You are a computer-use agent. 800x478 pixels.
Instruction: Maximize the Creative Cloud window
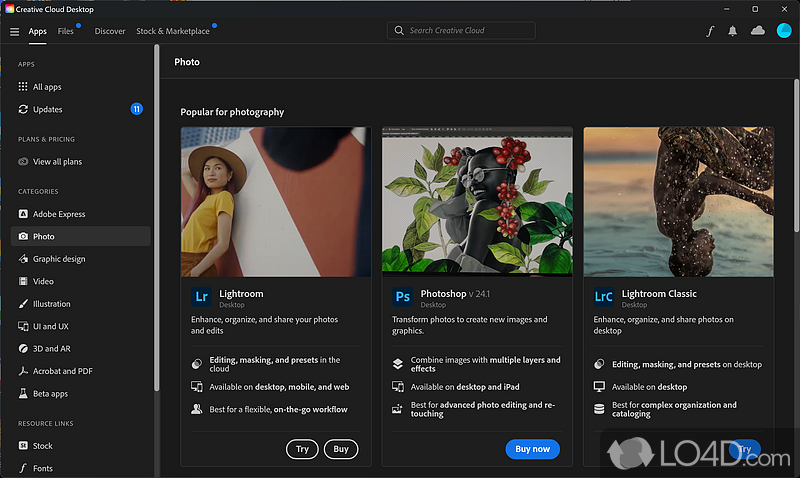point(755,9)
